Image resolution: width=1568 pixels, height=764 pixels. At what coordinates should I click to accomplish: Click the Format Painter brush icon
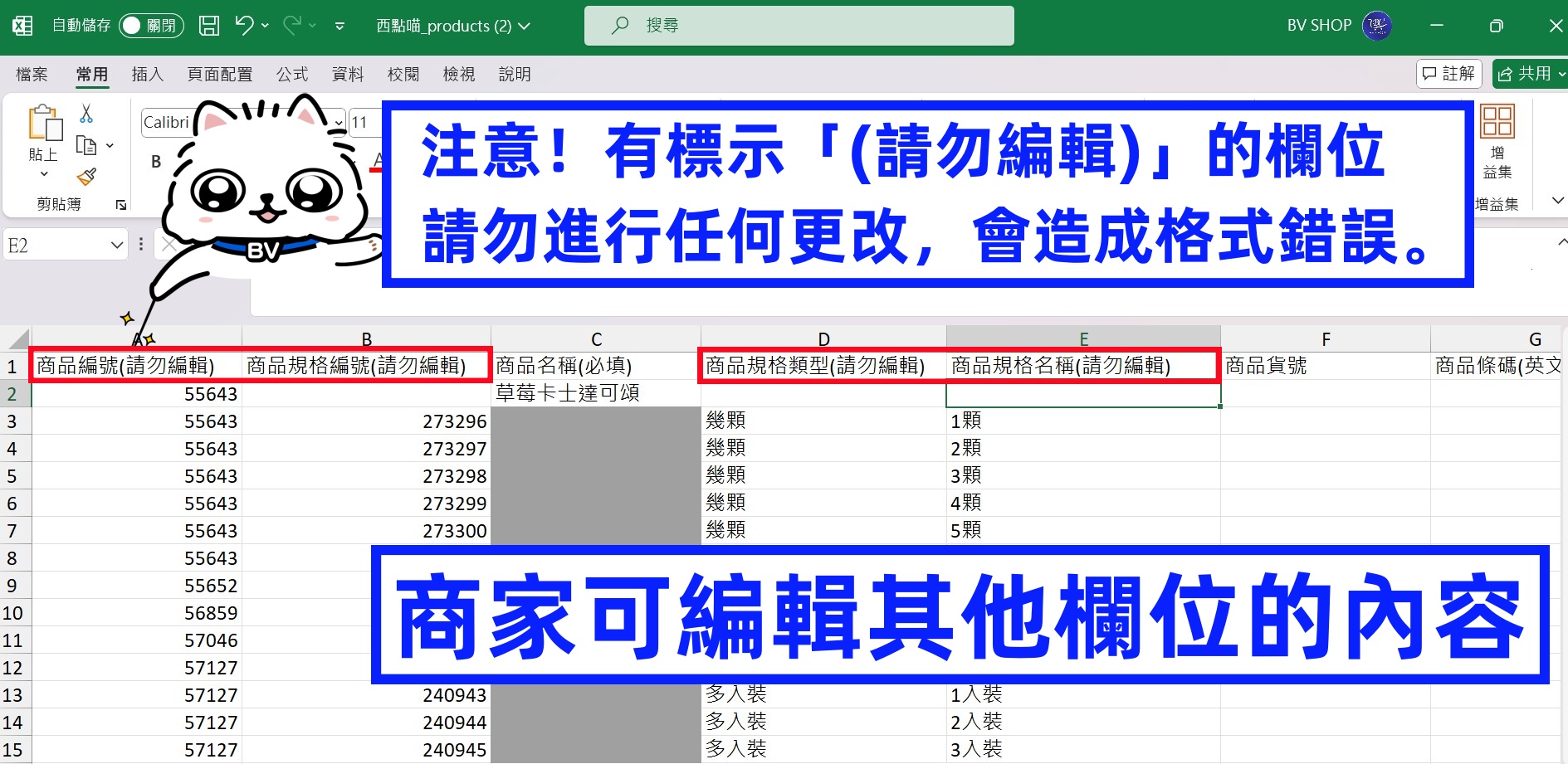[86, 177]
